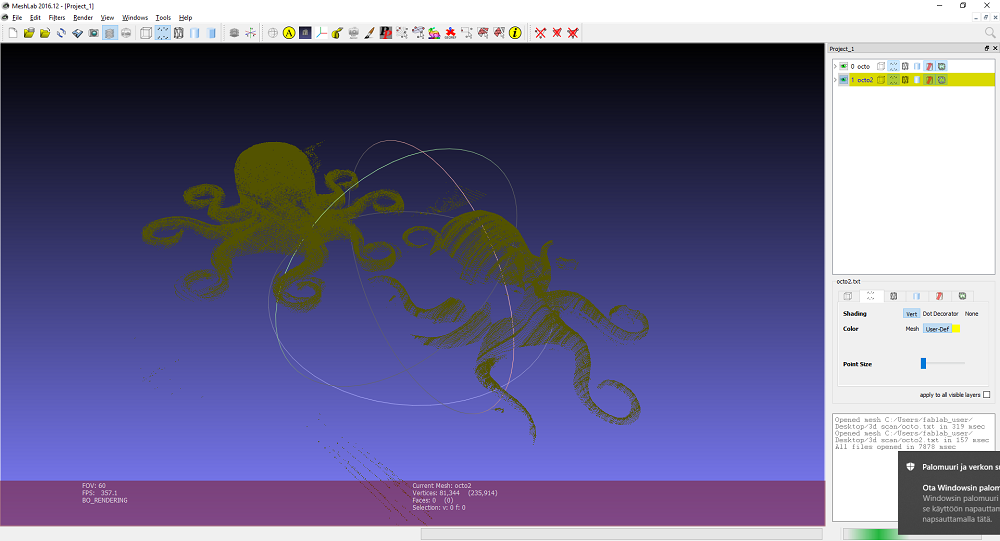Toggle fill rendering in main toolbar
Screen dimensions: 1000x541
pos(195,33)
